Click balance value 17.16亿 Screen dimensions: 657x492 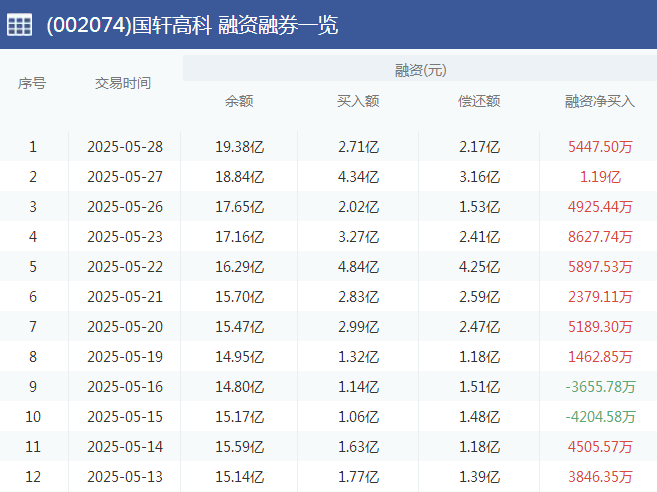[240, 237]
